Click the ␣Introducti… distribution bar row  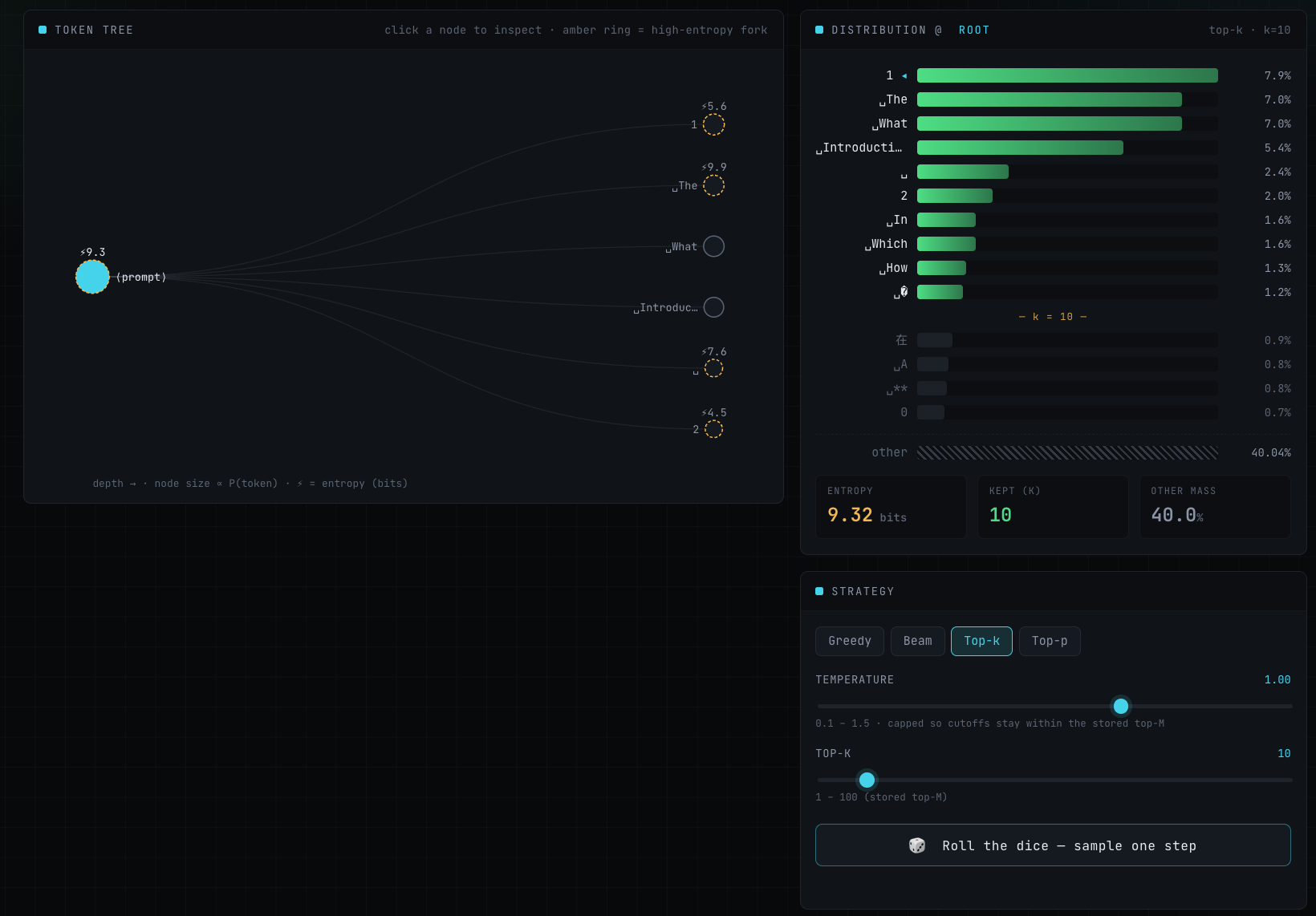1053,148
